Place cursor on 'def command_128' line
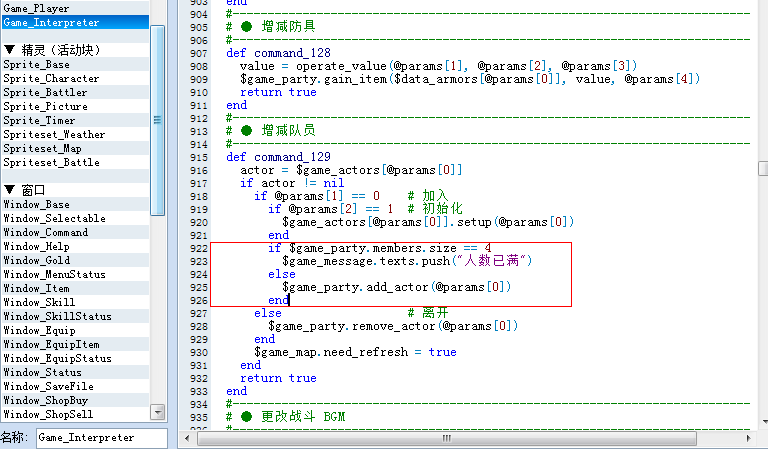Image resolution: width=768 pixels, height=449 pixels. tap(278, 53)
